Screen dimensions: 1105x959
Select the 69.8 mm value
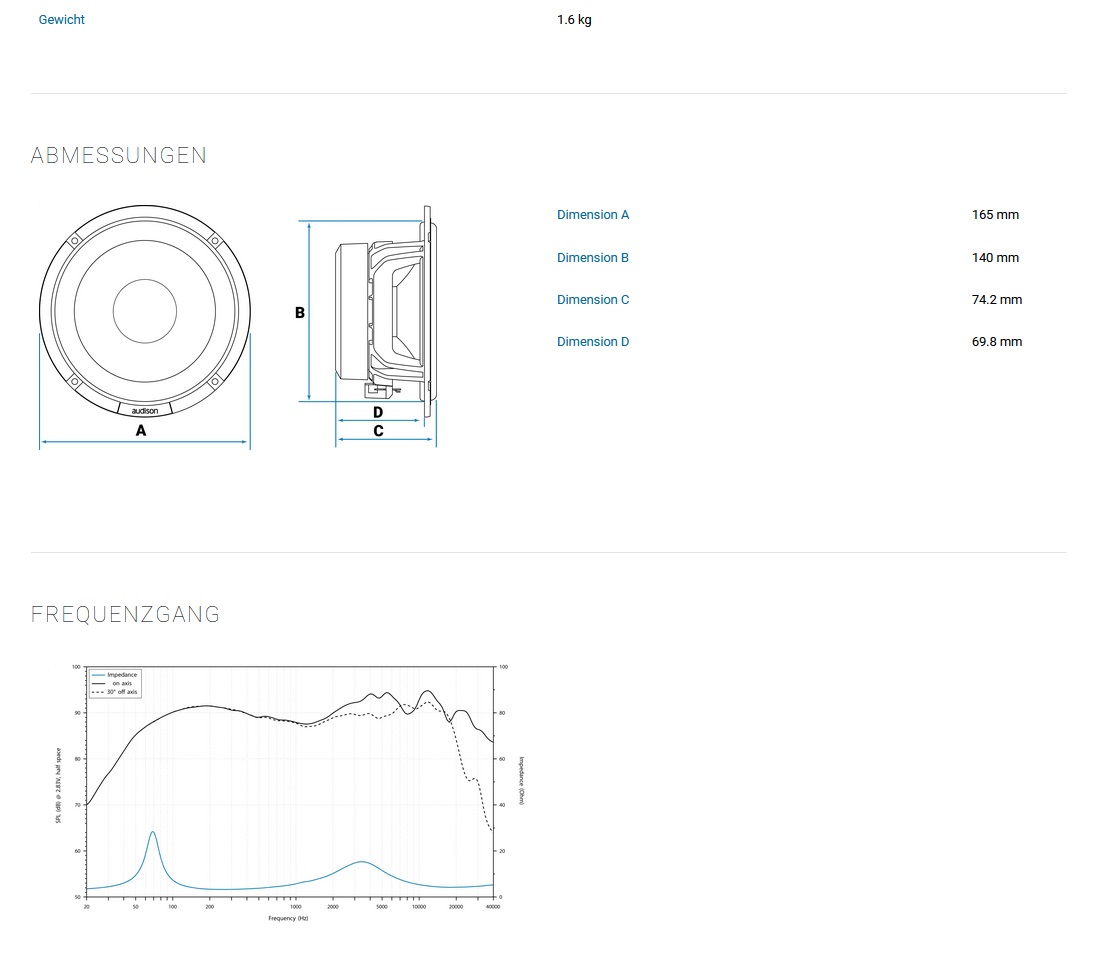(x=996, y=342)
